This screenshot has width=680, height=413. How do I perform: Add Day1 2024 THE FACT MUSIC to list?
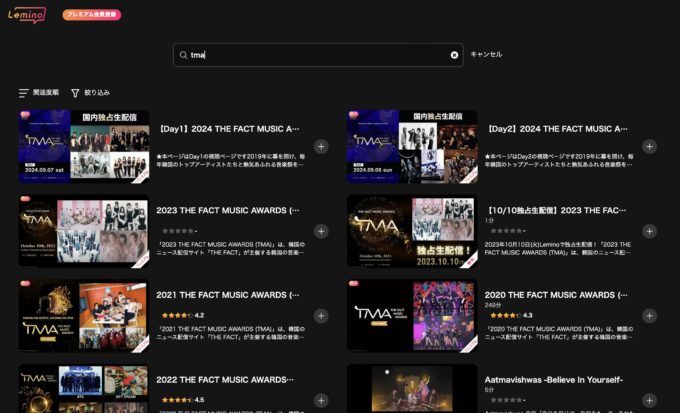pos(321,147)
